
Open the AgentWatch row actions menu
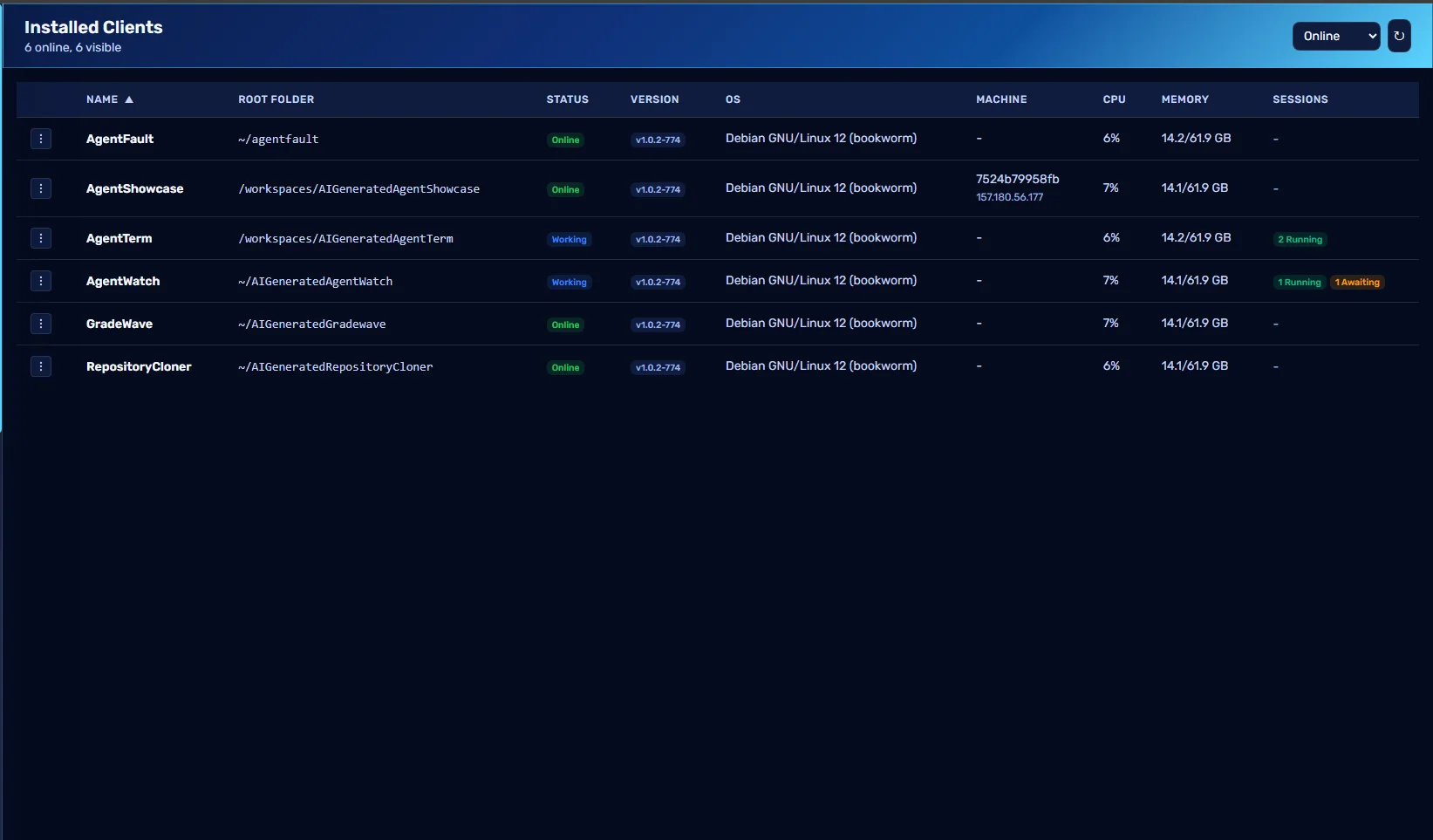(x=40, y=281)
